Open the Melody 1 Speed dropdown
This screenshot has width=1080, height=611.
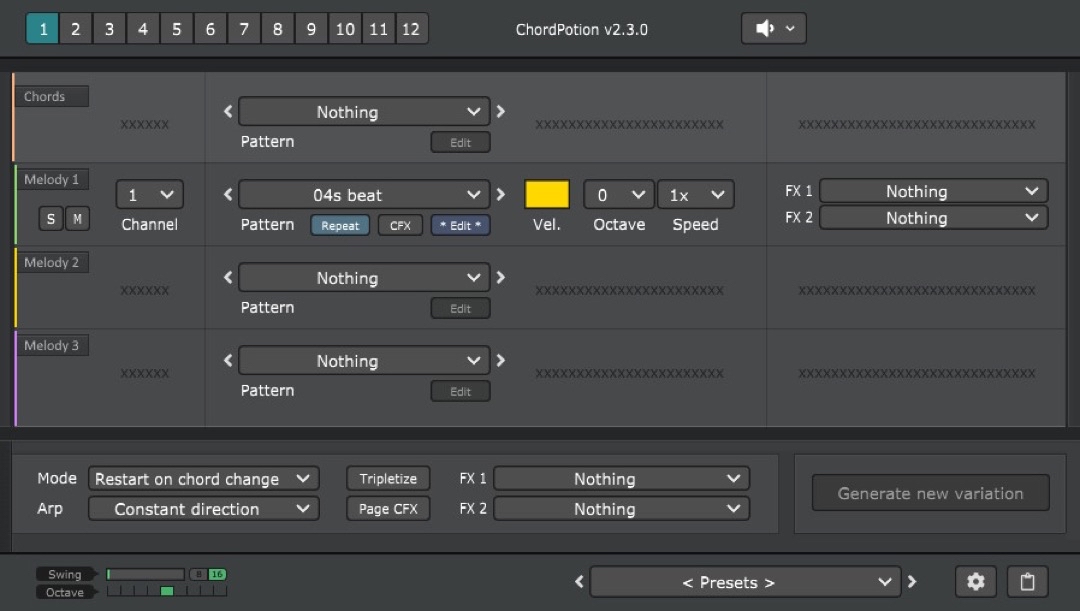(695, 195)
